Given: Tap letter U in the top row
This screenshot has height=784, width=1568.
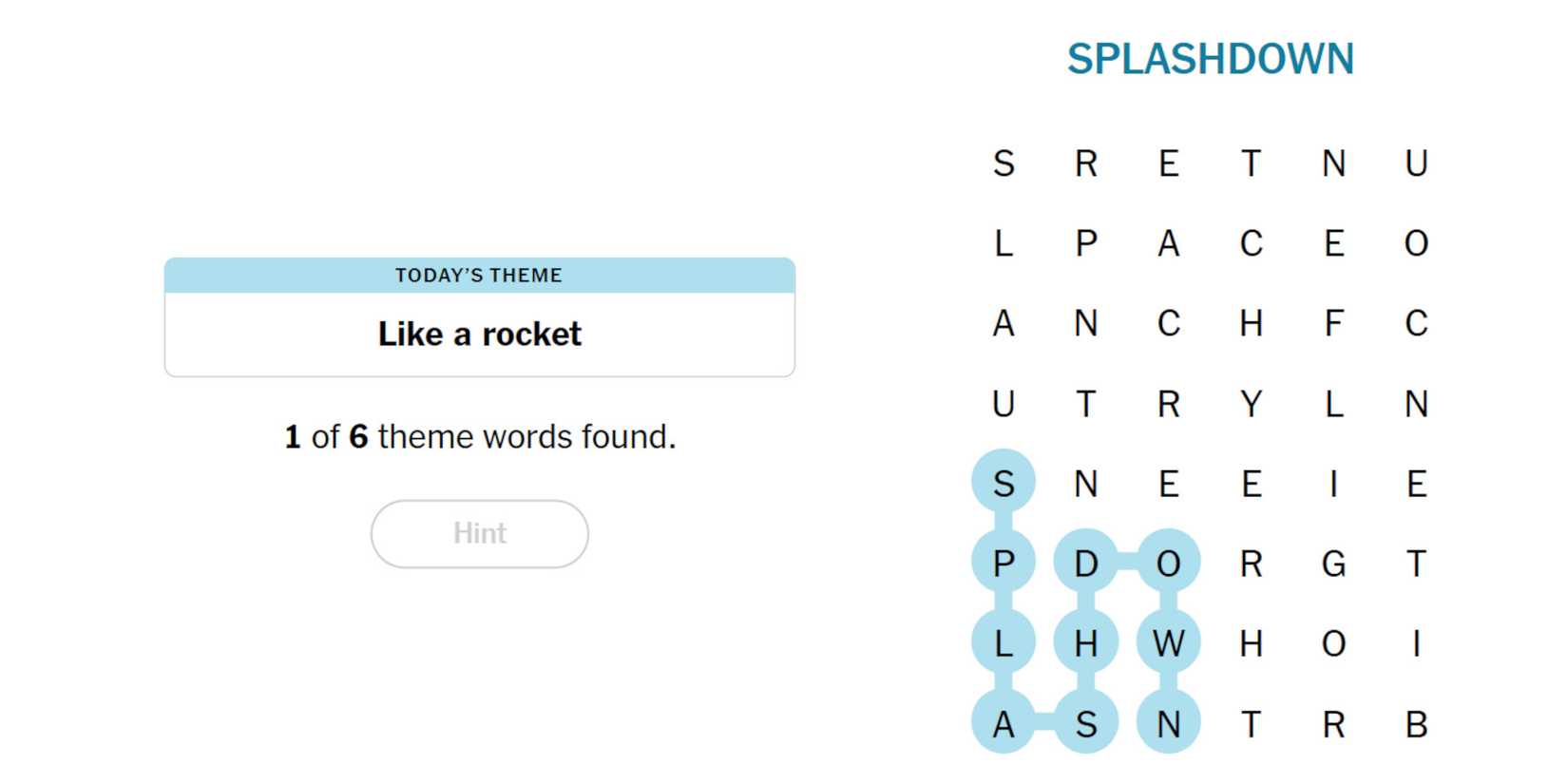Looking at the screenshot, I should tap(1416, 163).
